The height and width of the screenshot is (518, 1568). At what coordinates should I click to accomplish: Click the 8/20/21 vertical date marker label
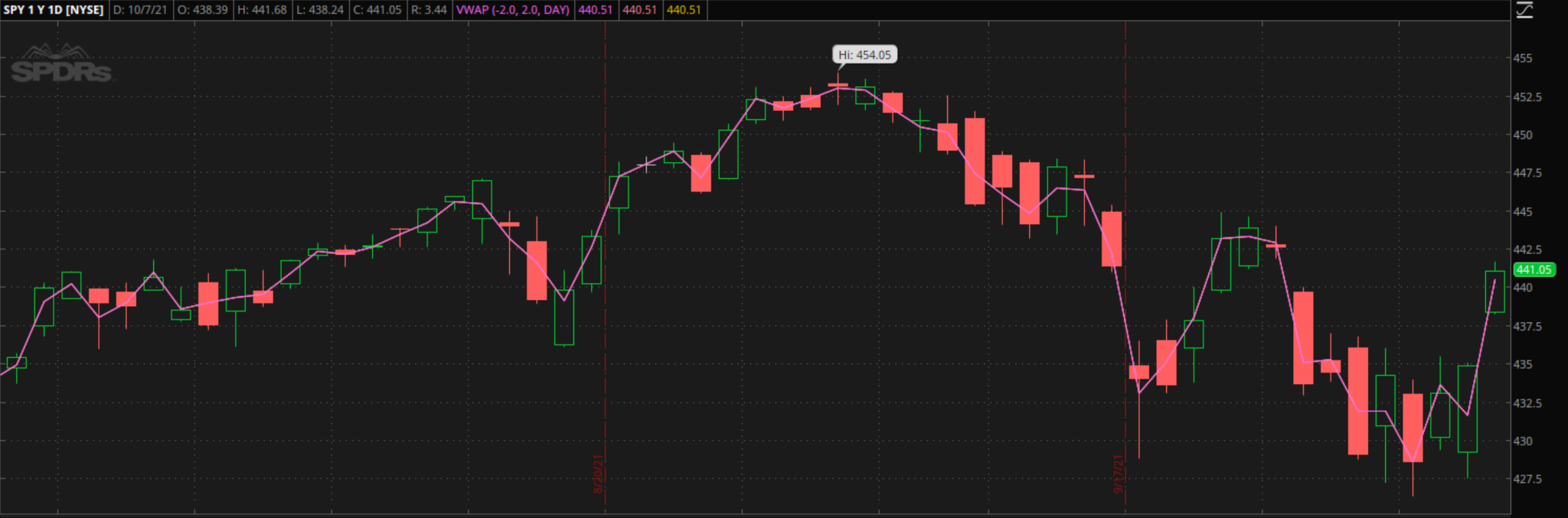click(x=598, y=474)
